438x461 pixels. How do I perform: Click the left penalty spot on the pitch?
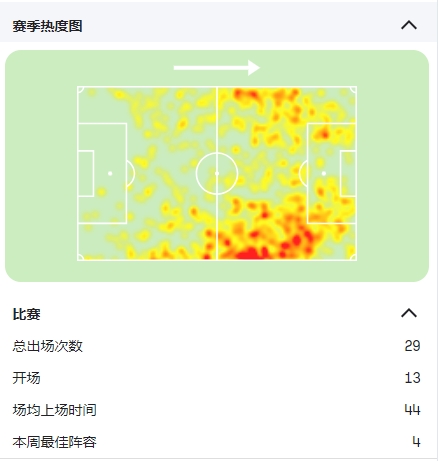110,173
